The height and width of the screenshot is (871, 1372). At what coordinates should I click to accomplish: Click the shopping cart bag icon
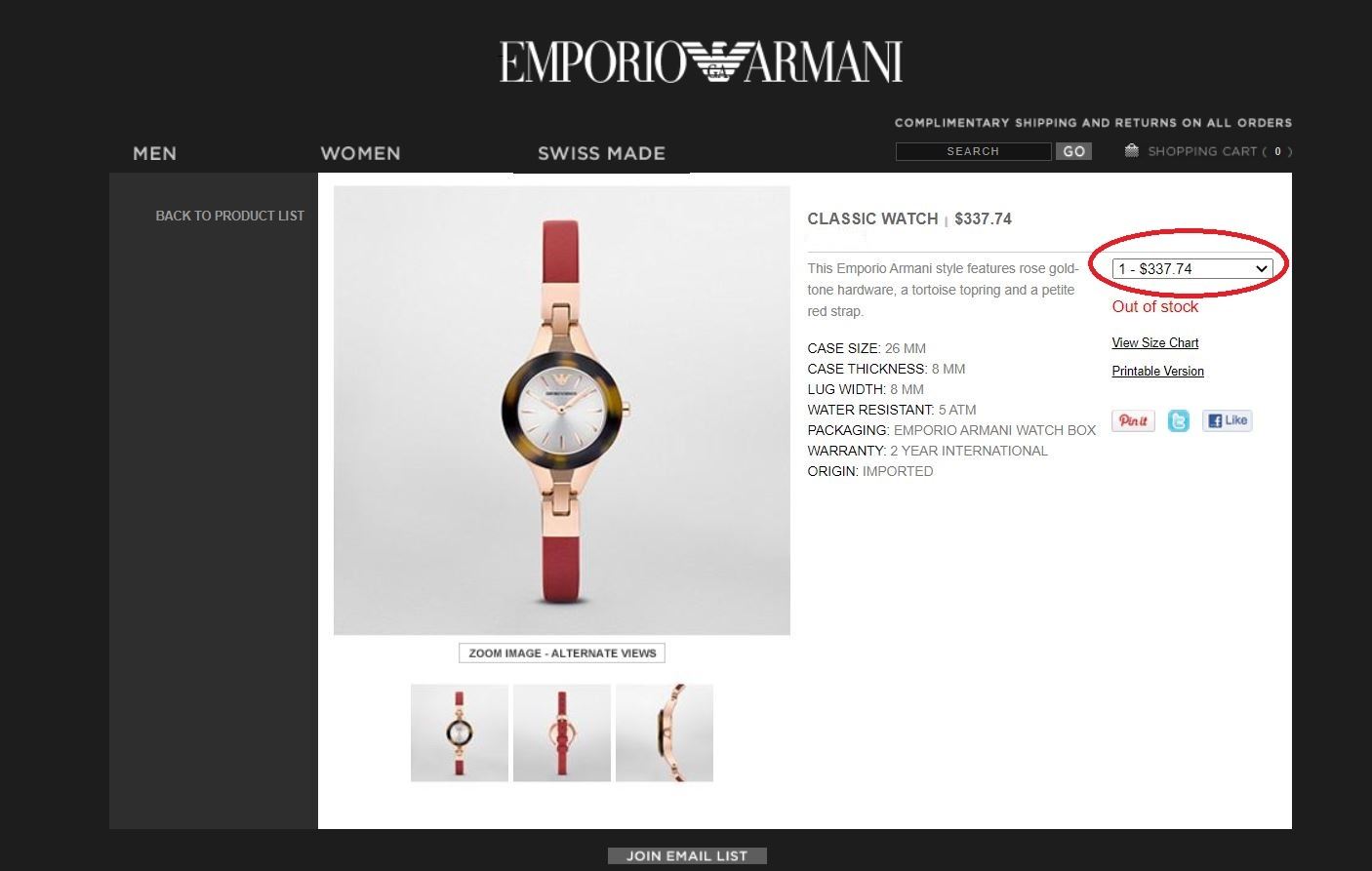tap(1132, 150)
